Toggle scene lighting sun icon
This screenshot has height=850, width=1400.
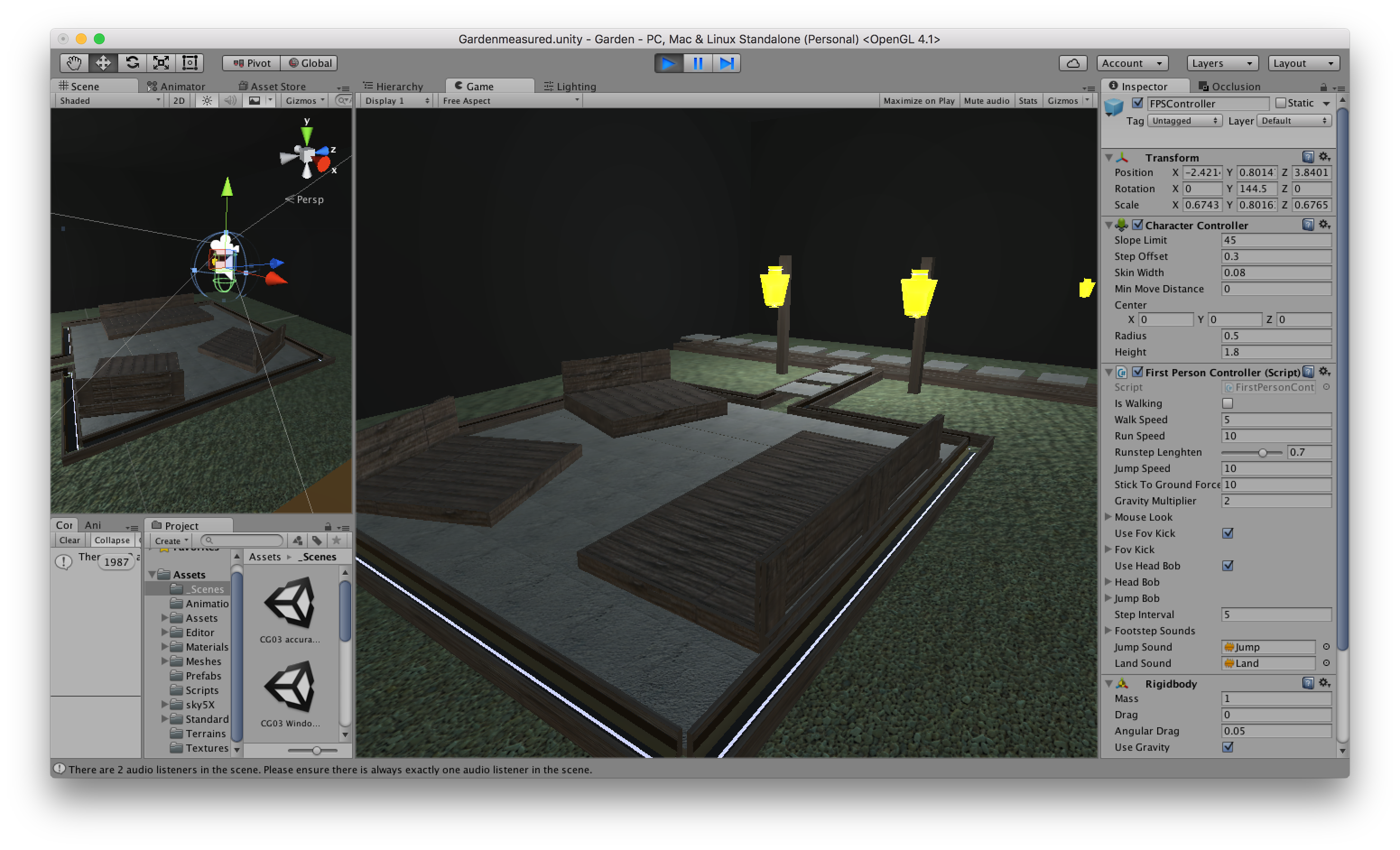tap(207, 101)
